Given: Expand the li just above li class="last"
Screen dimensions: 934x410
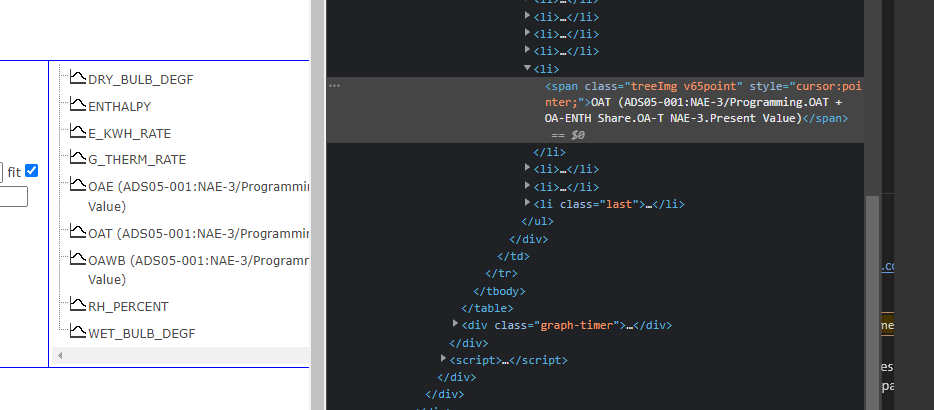Looking at the screenshot, I should point(527,186).
